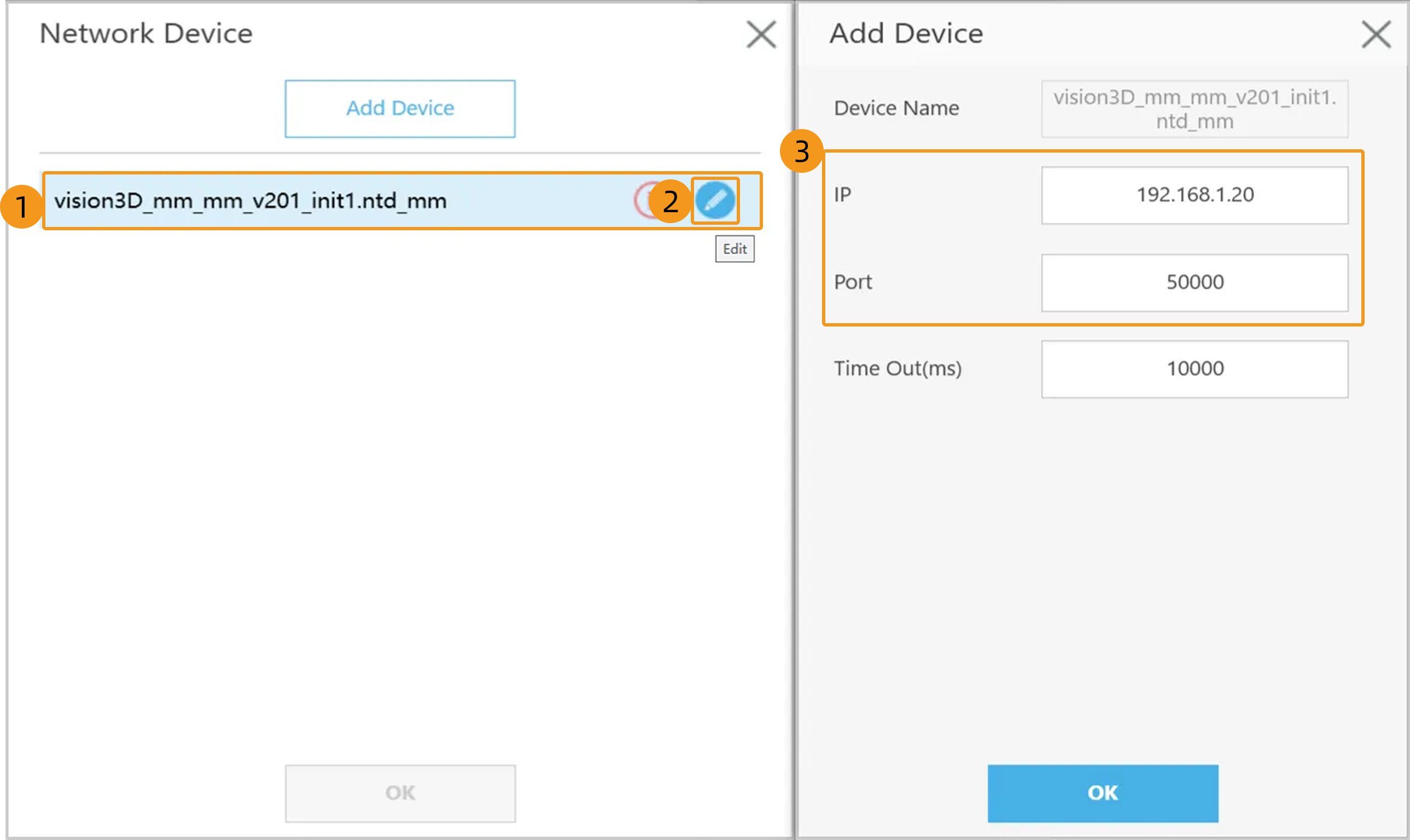Click the blue pencil Edit icon

[714, 200]
